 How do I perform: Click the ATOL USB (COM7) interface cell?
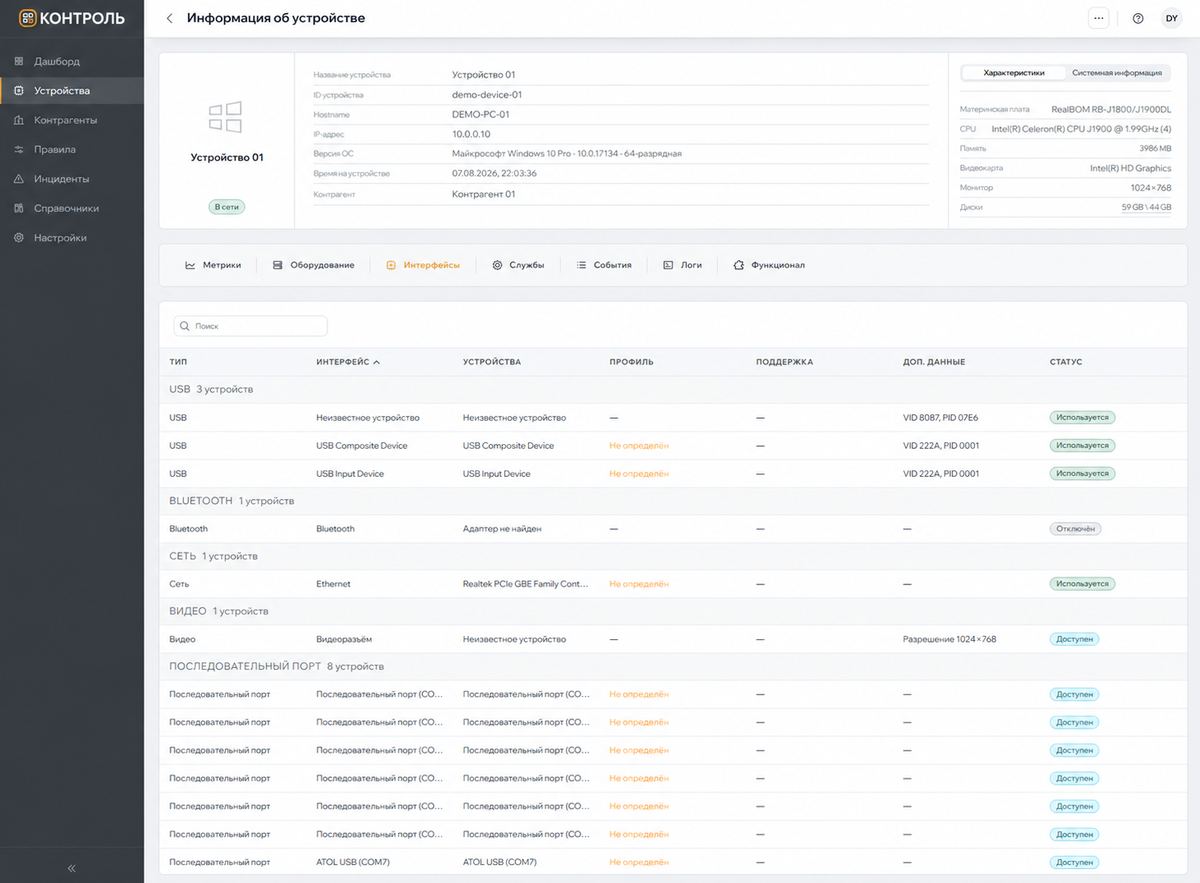[353, 862]
